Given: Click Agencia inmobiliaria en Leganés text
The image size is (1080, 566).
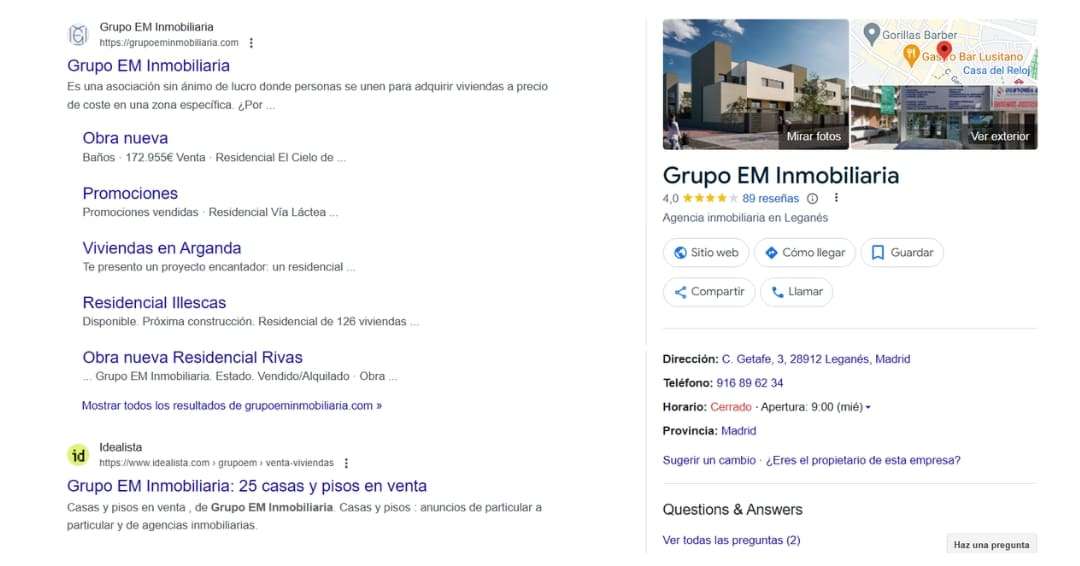Looking at the screenshot, I should point(745,218).
